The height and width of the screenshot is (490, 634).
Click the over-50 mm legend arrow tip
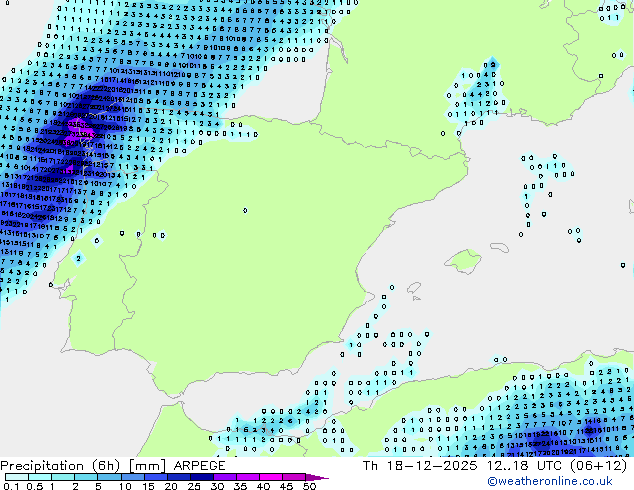pos(317,477)
